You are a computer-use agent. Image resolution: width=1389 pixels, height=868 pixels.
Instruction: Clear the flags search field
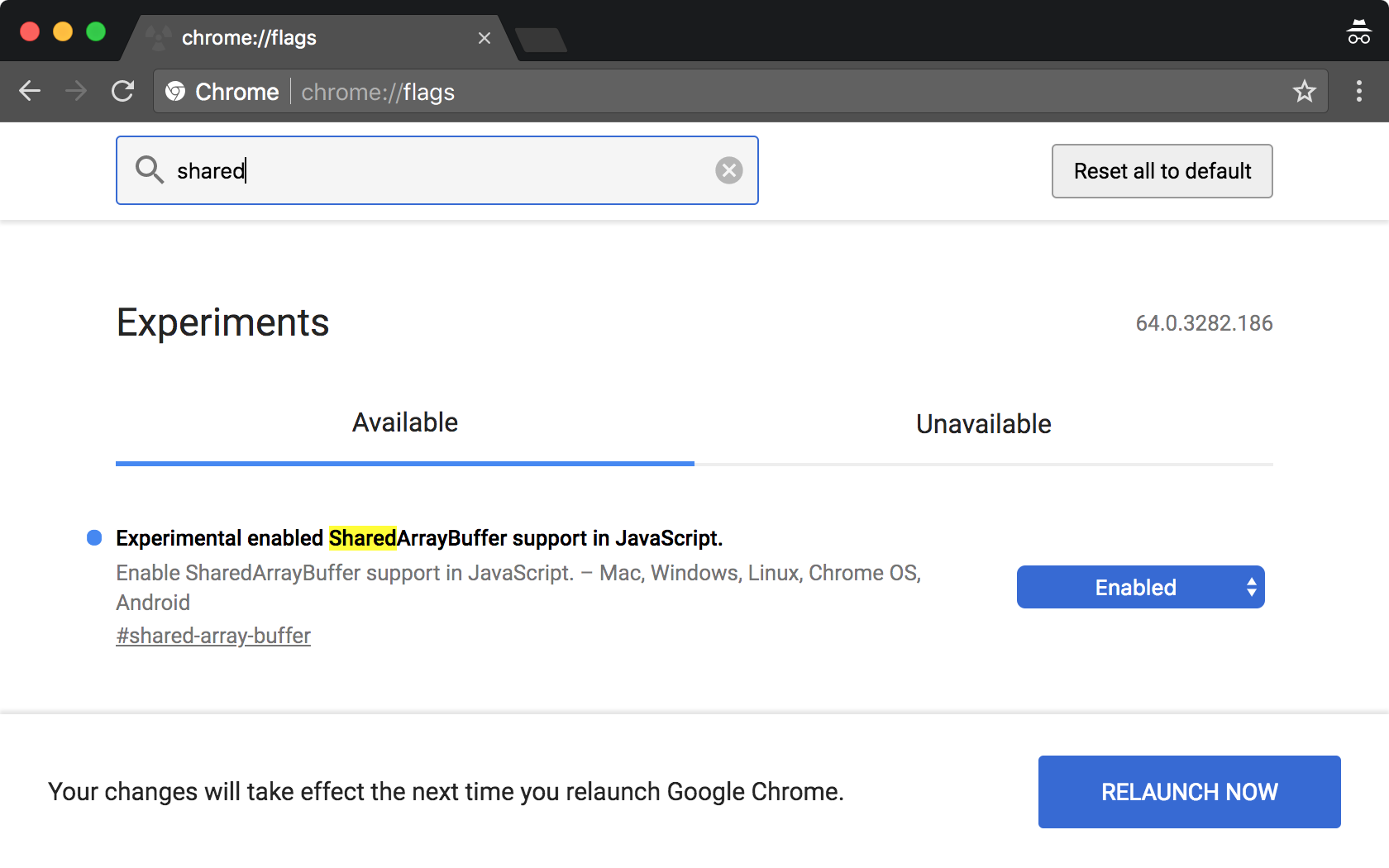(728, 170)
